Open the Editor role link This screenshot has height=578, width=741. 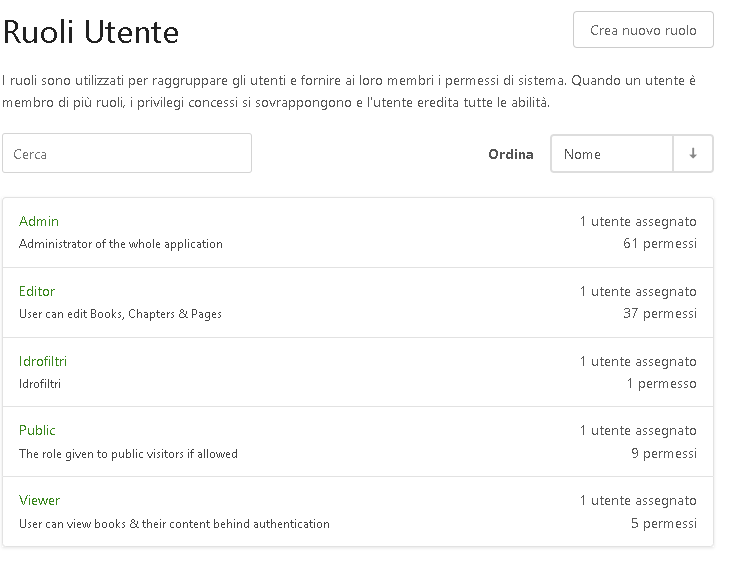pyautogui.click(x=37, y=291)
